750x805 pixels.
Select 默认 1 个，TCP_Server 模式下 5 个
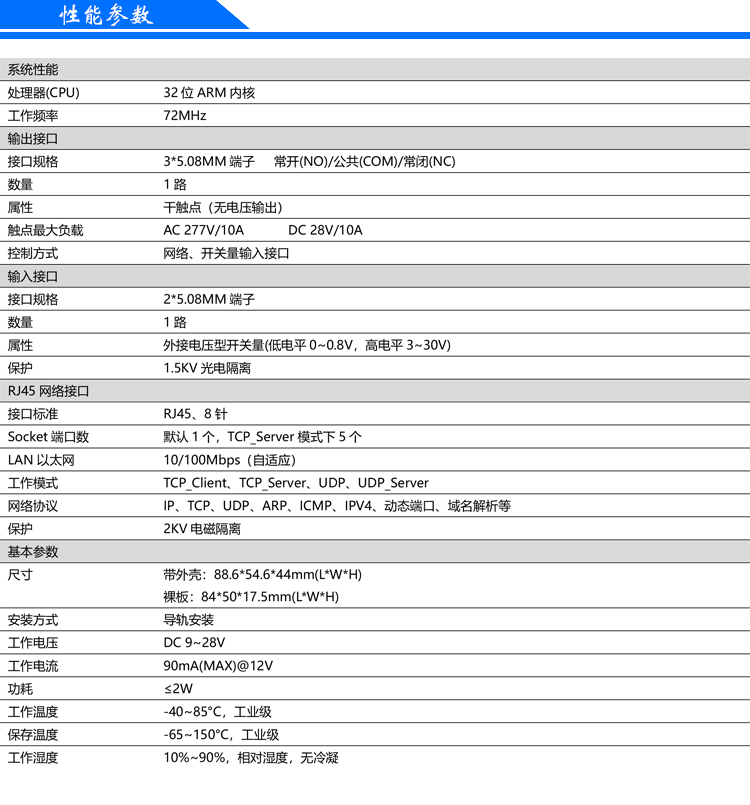(x=262, y=437)
